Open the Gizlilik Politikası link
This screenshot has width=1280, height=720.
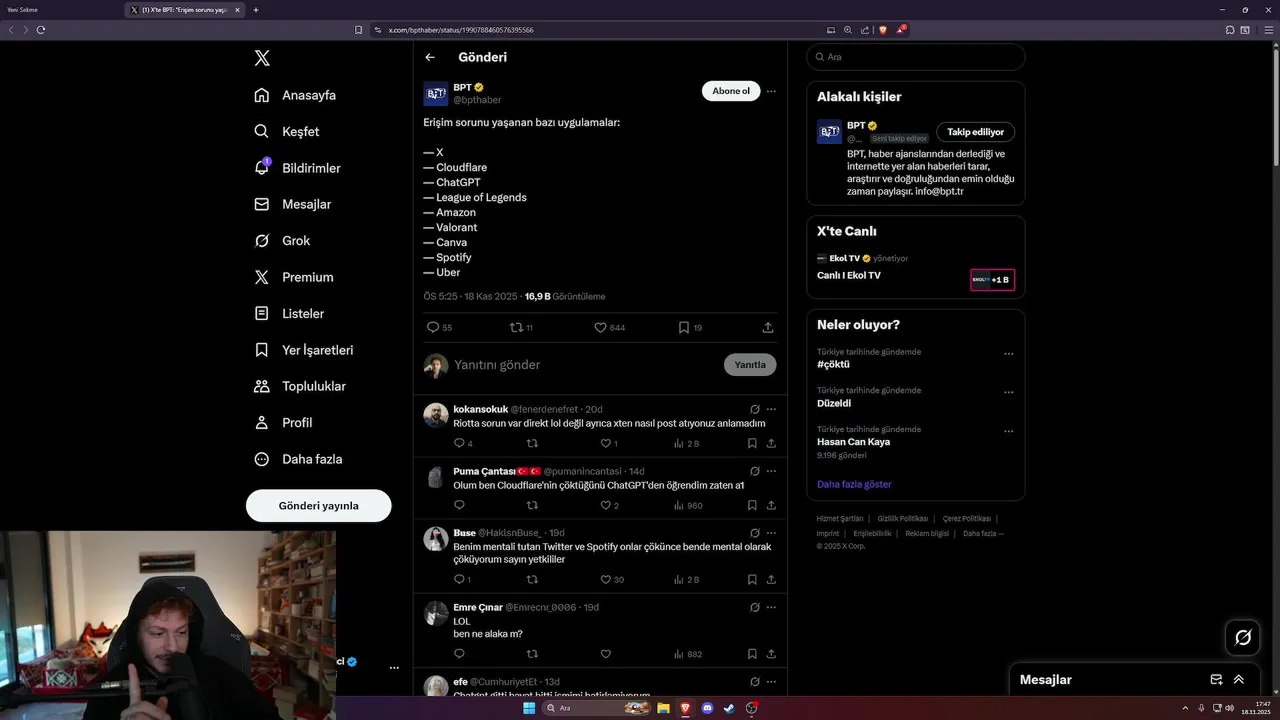tap(903, 519)
